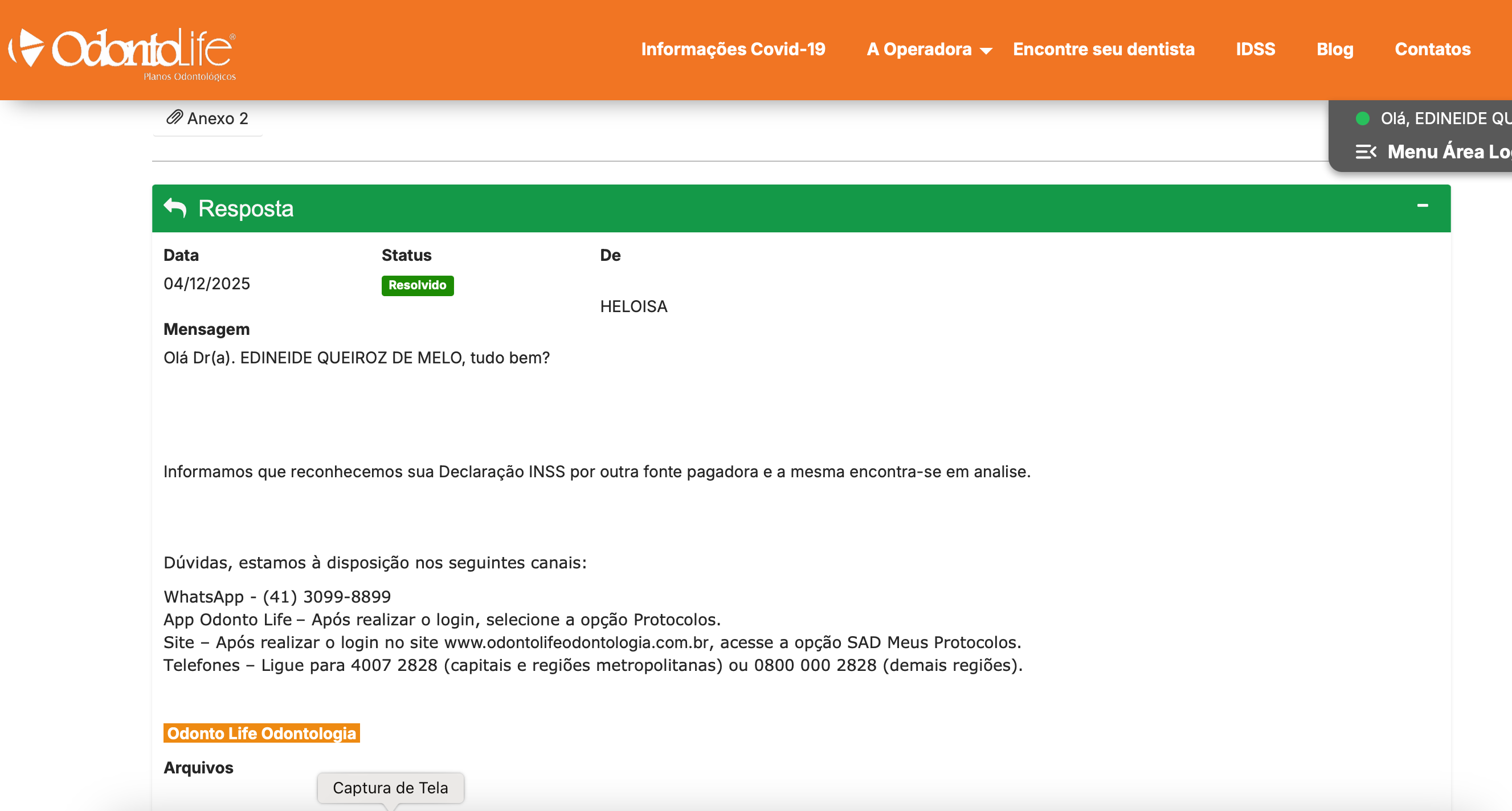
Task: Click the Captura de Tela tooltip
Action: (x=390, y=788)
